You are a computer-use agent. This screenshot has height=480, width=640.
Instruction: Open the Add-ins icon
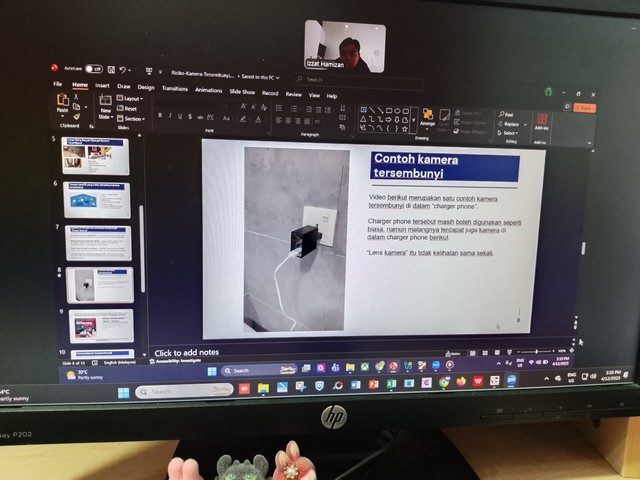541,120
